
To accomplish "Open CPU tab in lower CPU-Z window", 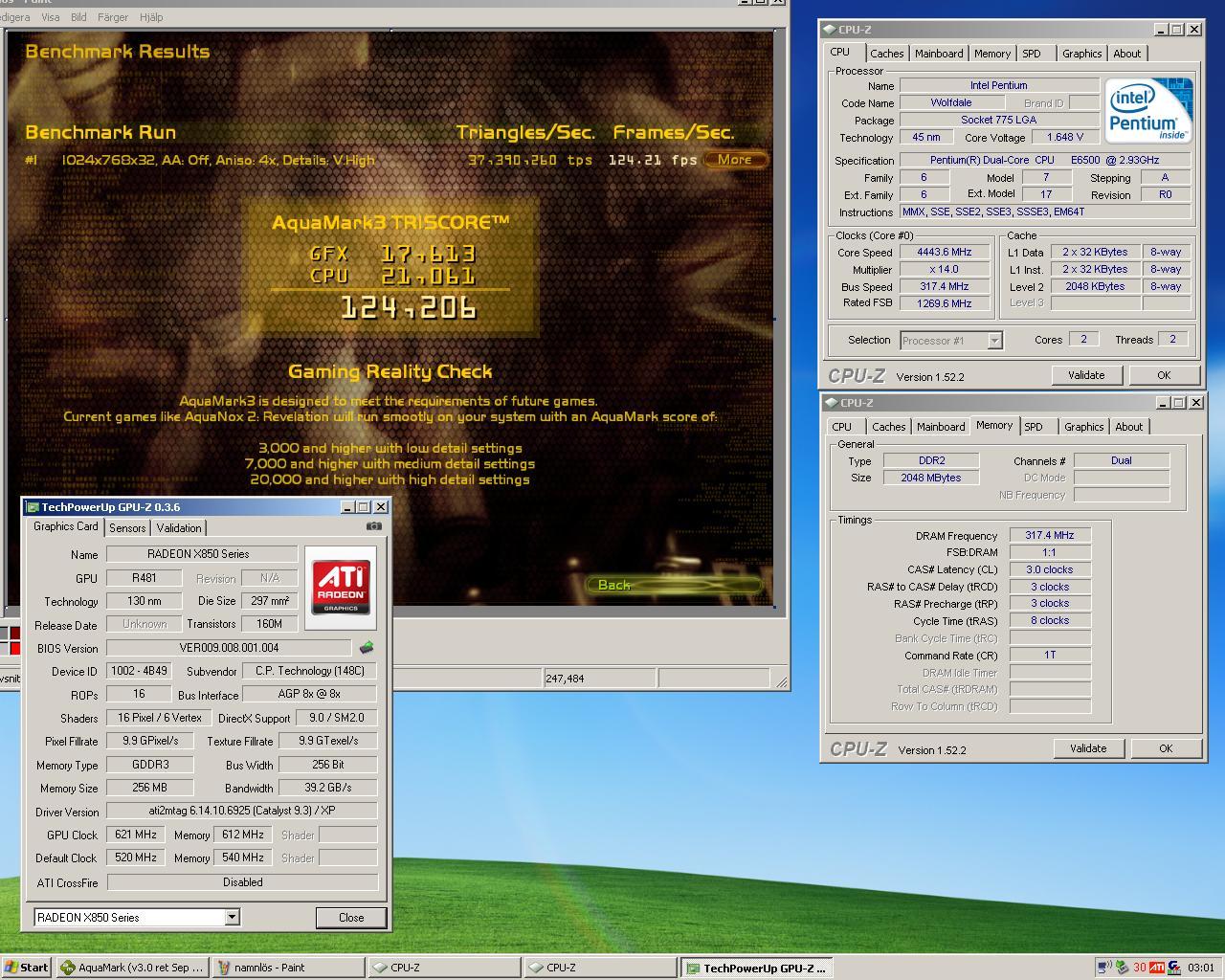I will click(x=842, y=427).
